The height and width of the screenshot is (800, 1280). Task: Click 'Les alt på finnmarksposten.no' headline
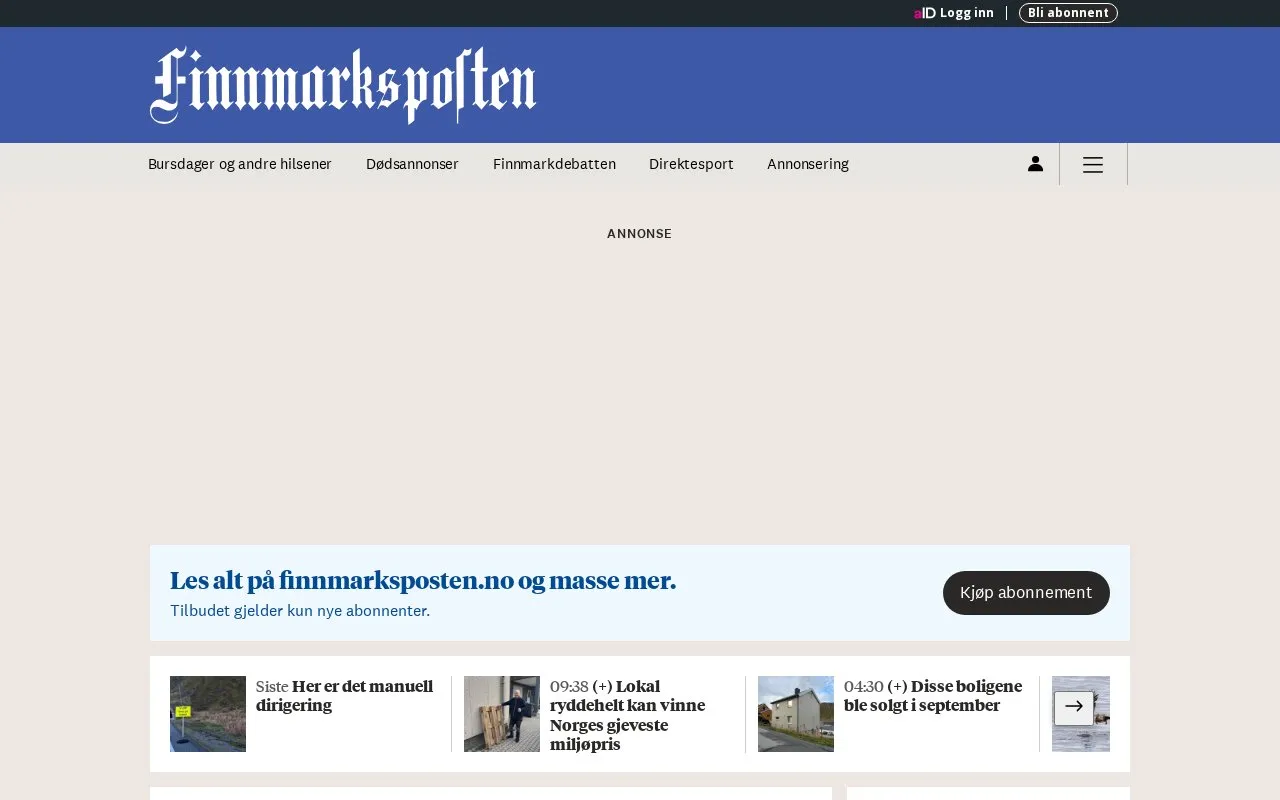coord(423,581)
